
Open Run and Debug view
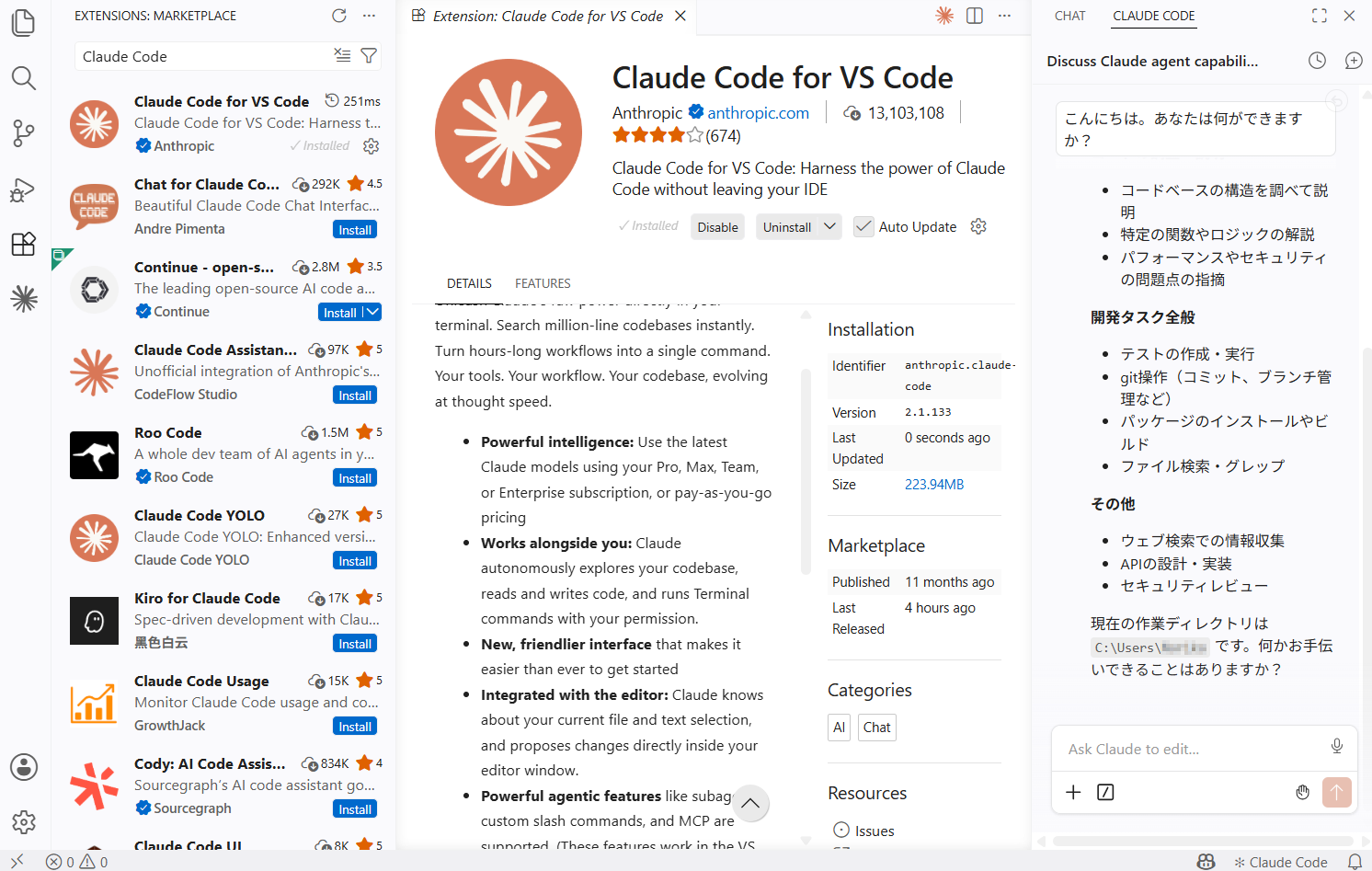(24, 189)
